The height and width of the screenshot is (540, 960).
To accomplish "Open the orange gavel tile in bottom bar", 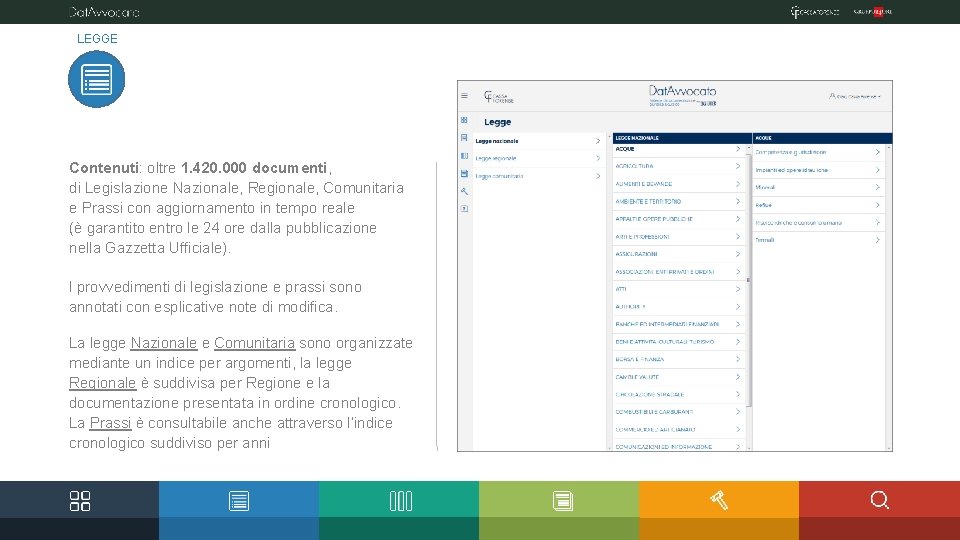I will [719, 501].
